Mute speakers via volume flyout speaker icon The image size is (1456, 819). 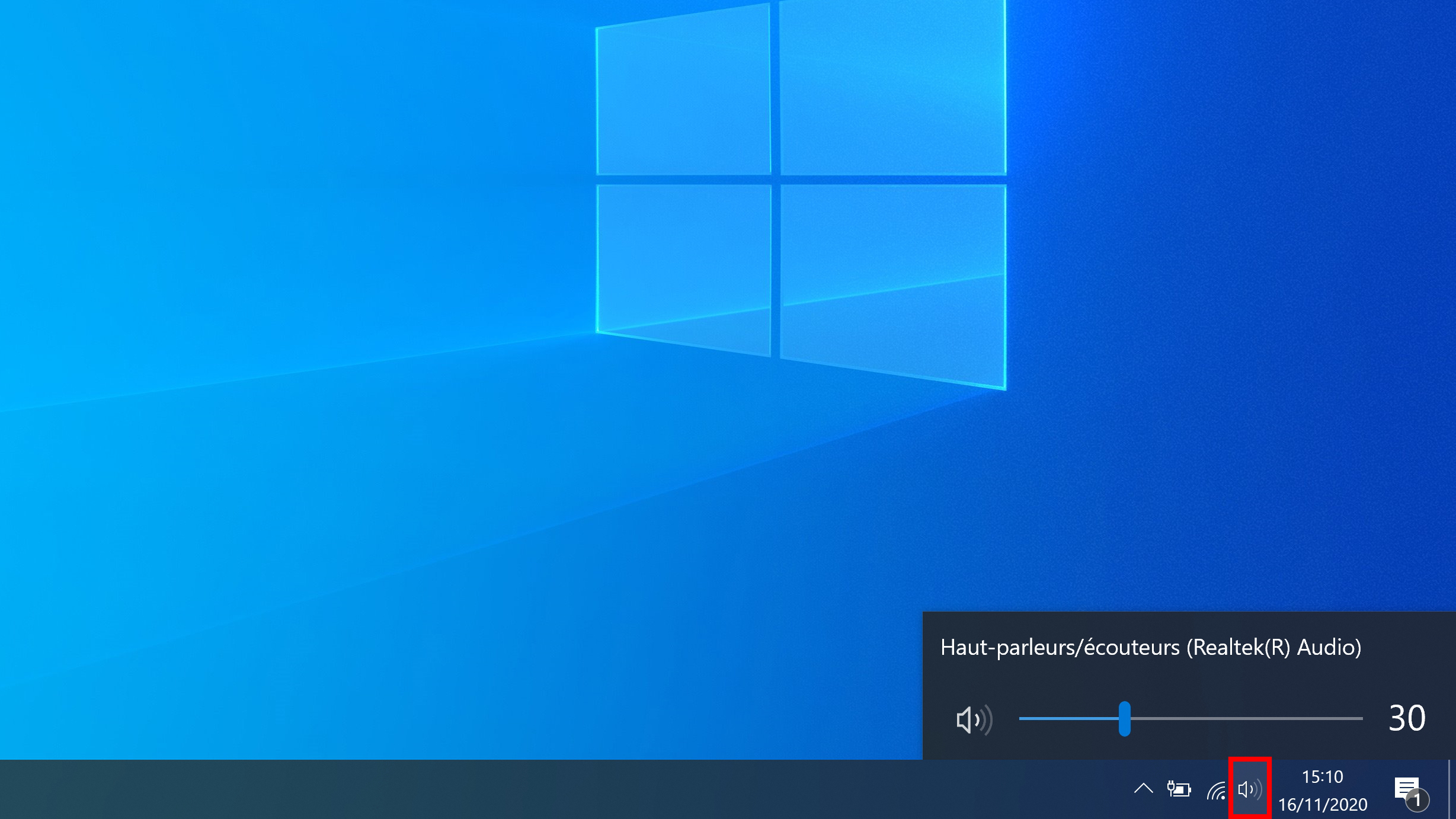[x=974, y=720]
